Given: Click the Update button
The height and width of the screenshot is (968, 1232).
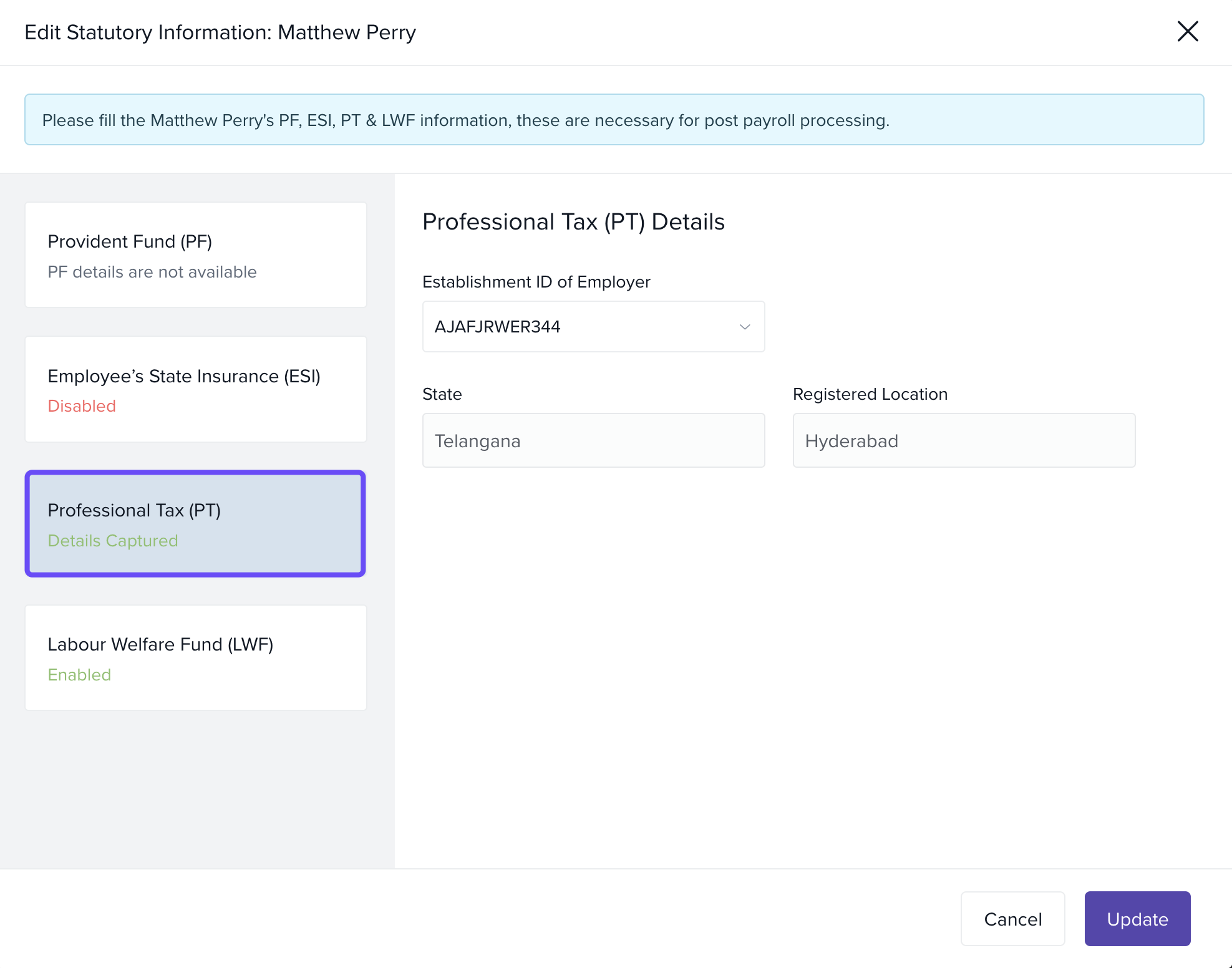Looking at the screenshot, I should [1137, 918].
